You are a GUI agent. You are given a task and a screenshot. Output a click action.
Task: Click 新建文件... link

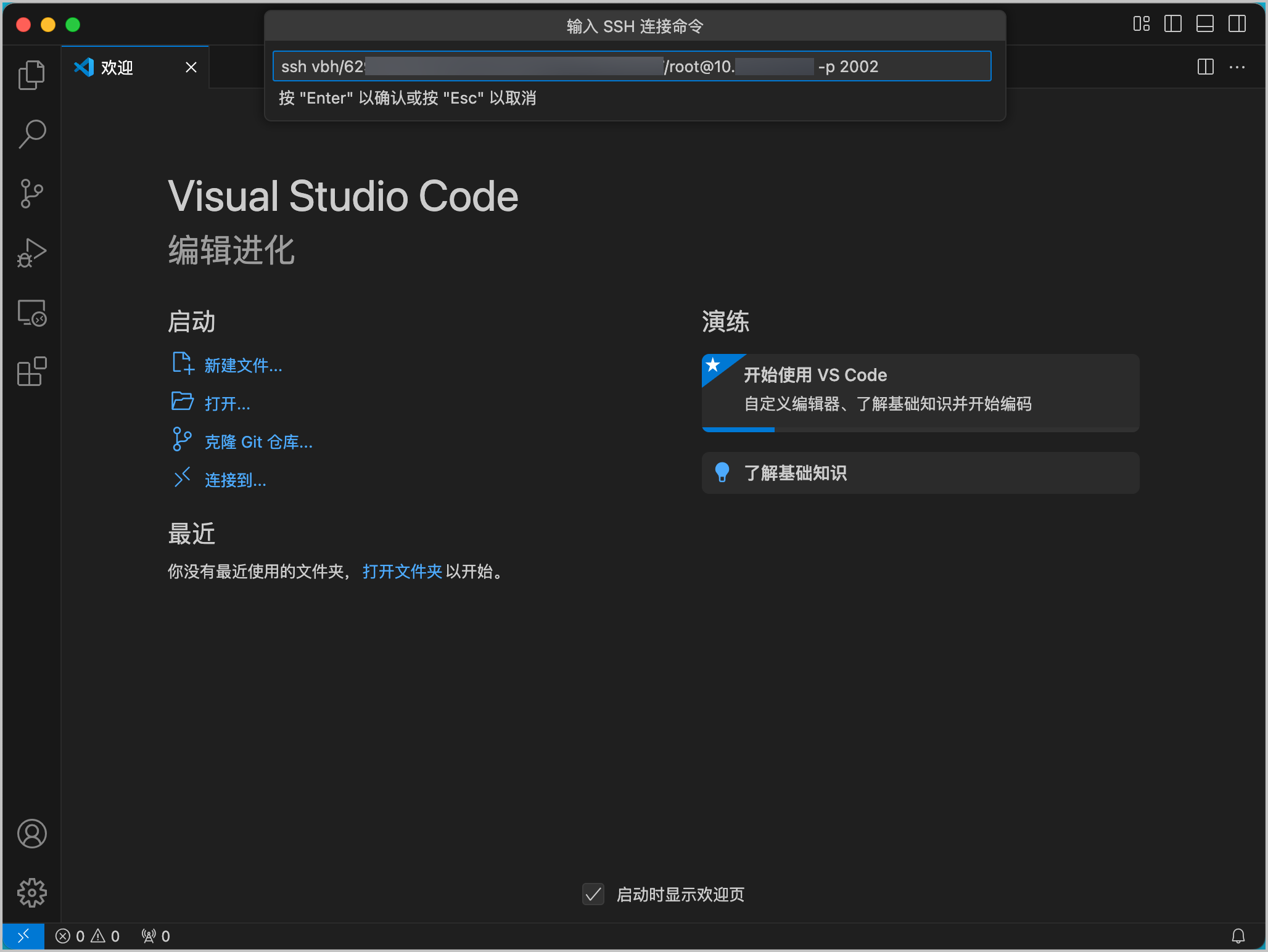(x=244, y=366)
